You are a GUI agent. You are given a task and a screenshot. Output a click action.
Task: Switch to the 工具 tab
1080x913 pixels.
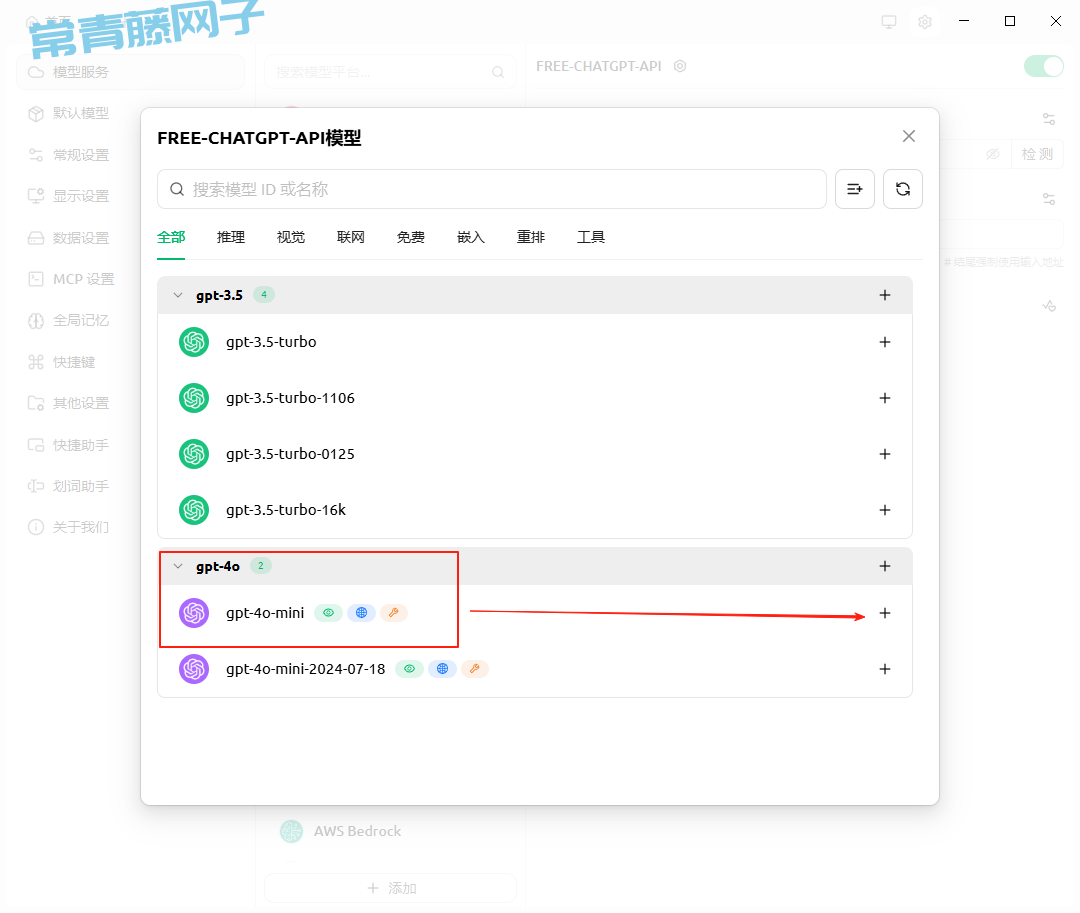click(591, 238)
